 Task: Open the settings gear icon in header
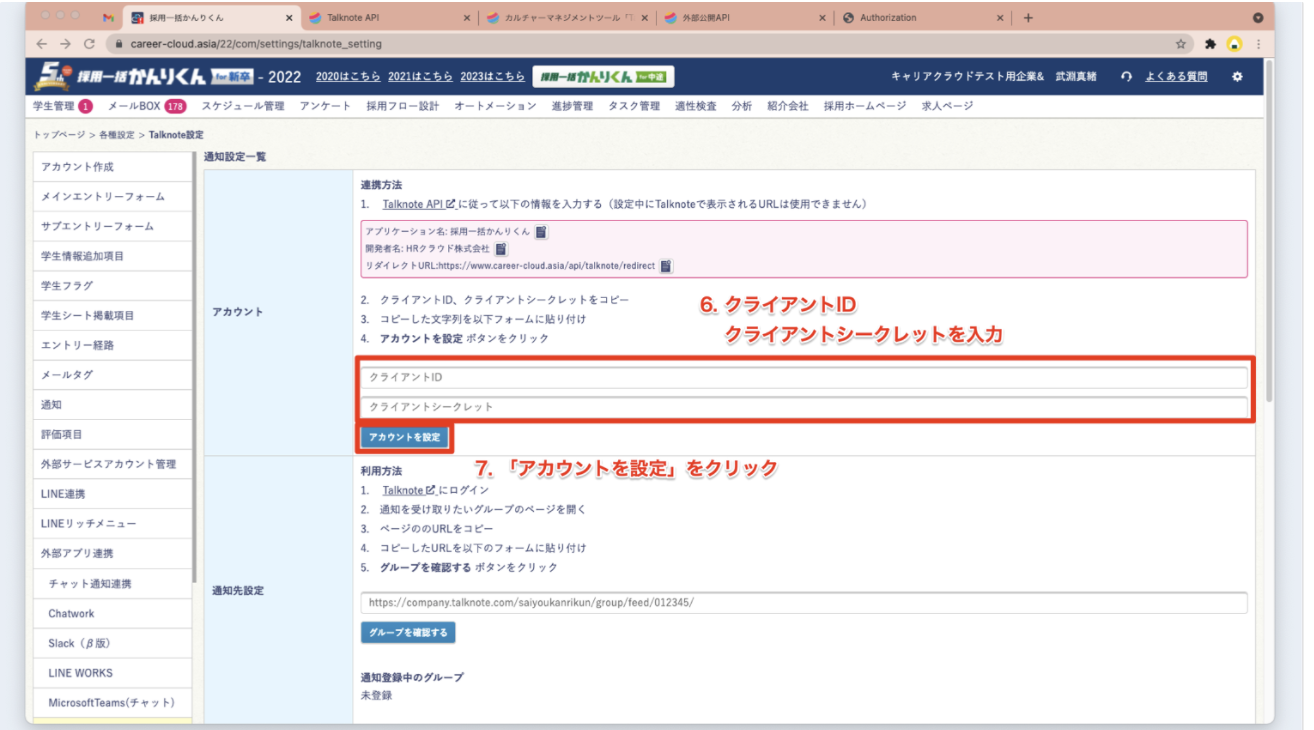click(1237, 77)
